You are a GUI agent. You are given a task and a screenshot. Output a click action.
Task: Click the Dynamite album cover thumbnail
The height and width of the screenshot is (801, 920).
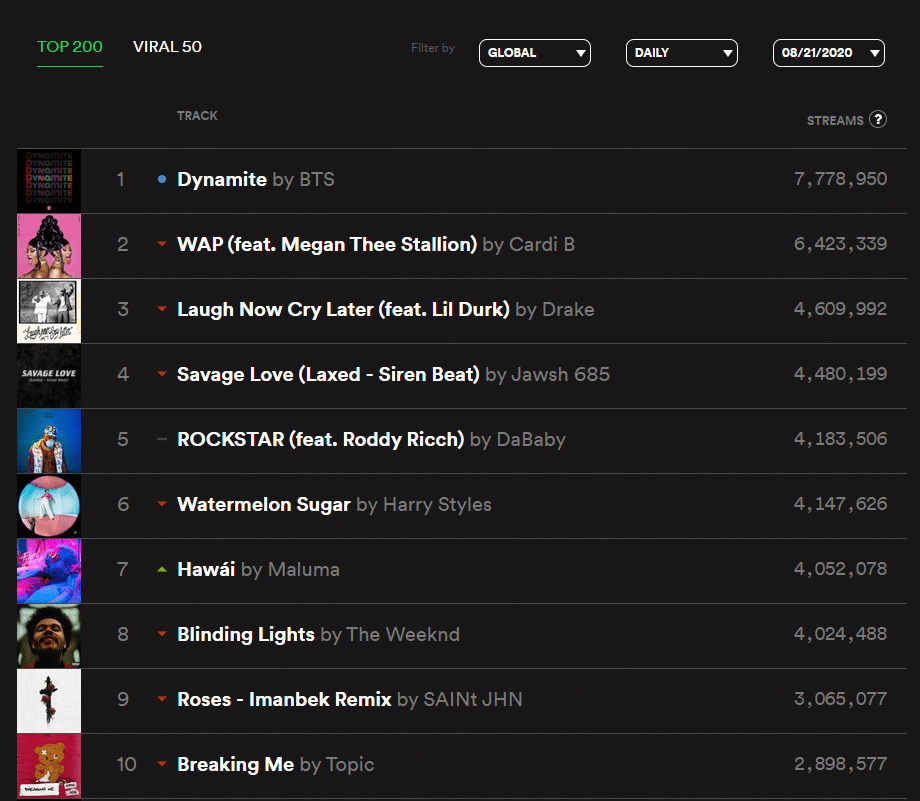point(49,181)
